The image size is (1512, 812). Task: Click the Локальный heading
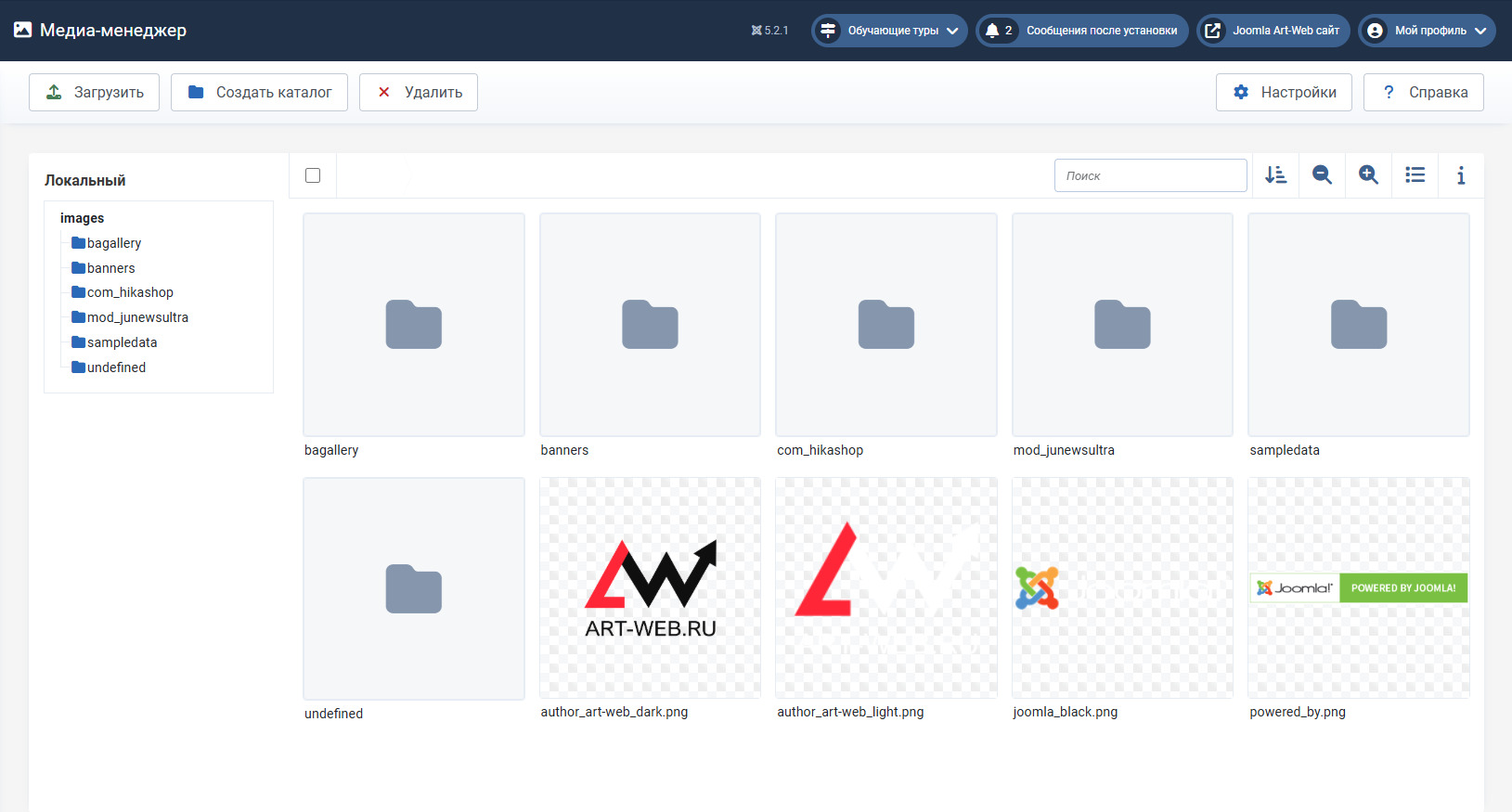click(x=85, y=180)
